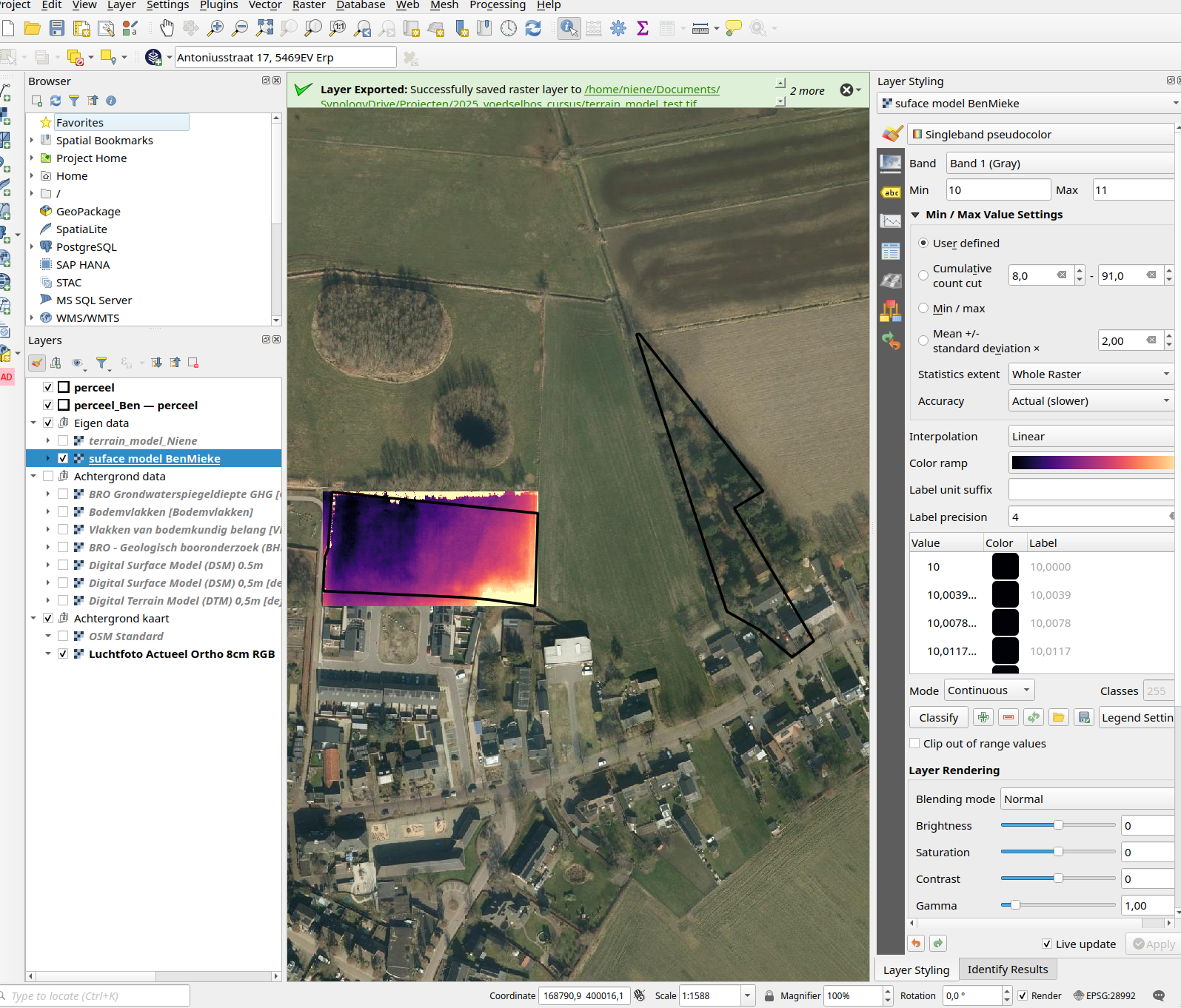Viewport: 1181px width, 1008px height.
Task: Click the Refresh map icon
Action: coord(533,29)
